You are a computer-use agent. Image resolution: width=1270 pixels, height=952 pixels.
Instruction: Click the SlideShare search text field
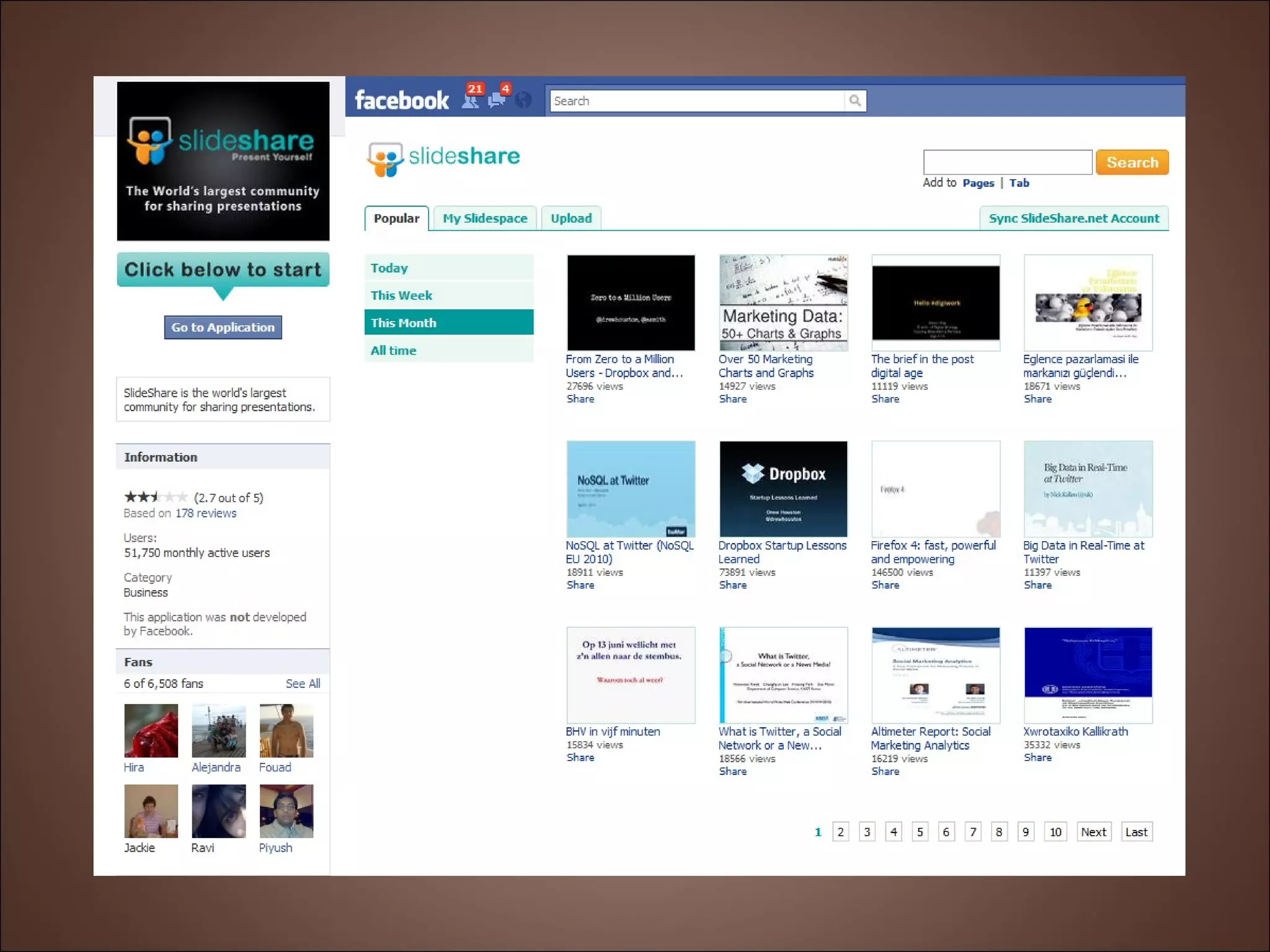(1007, 162)
